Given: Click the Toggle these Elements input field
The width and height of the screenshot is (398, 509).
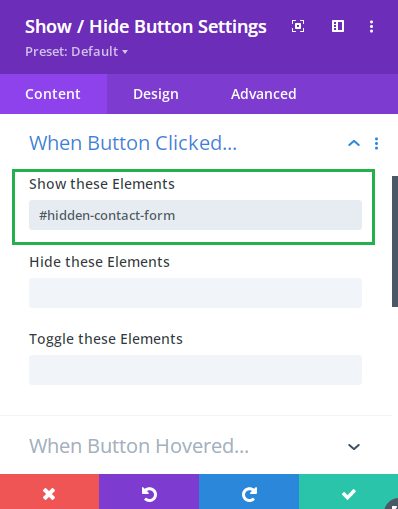Looking at the screenshot, I should [195, 370].
